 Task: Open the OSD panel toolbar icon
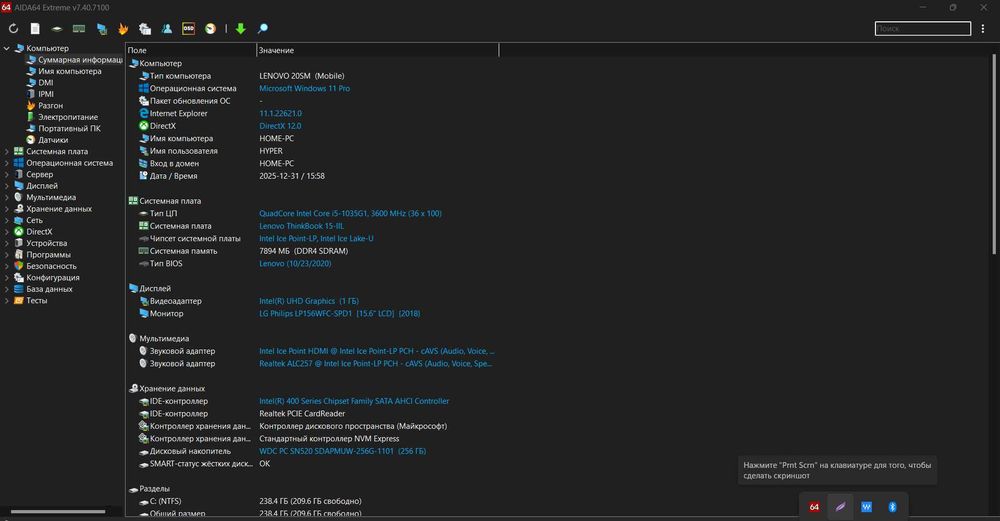click(x=188, y=29)
